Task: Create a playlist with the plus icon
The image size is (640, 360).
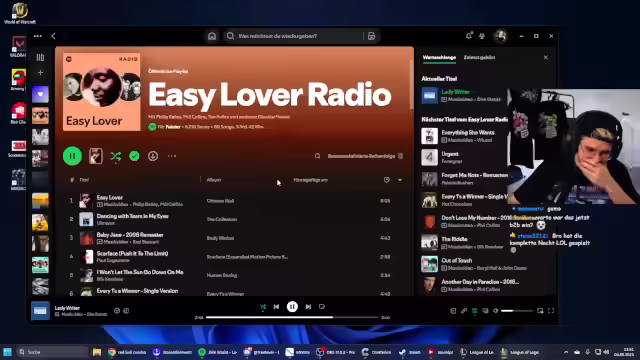Action: pos(40,73)
